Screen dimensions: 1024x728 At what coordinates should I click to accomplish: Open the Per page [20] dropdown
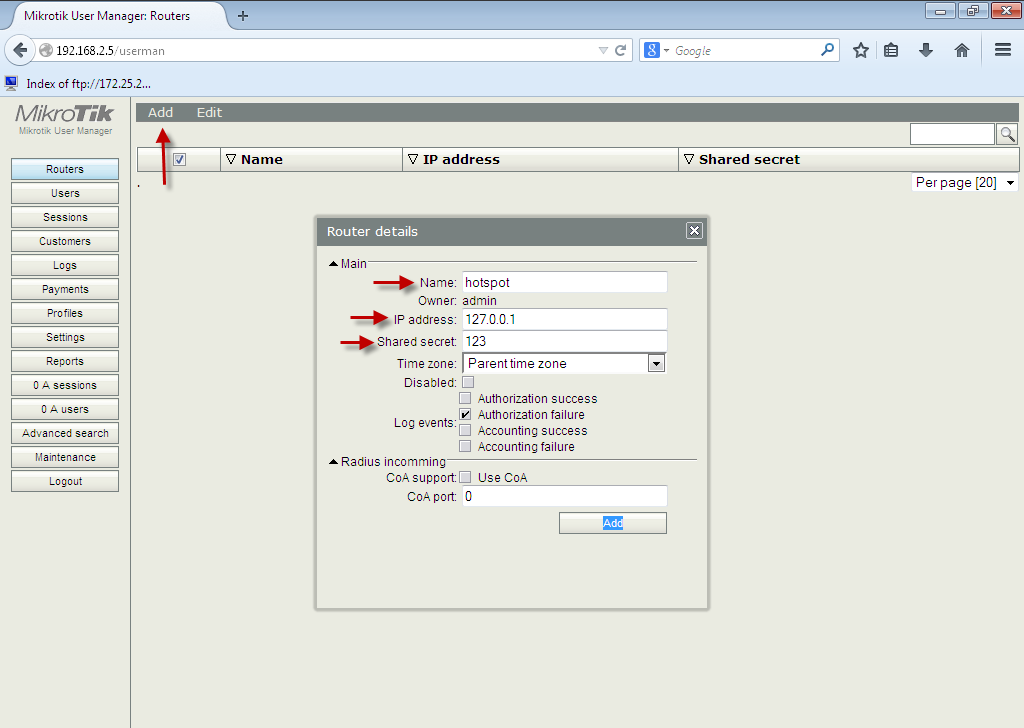point(965,182)
